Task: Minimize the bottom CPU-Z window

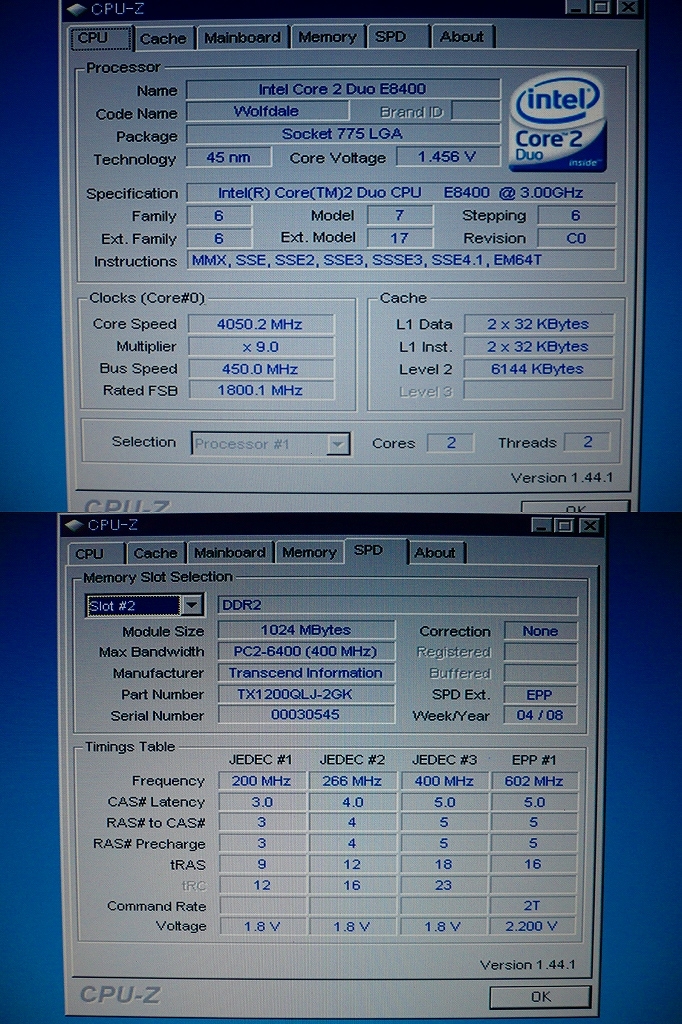Action: [541, 525]
